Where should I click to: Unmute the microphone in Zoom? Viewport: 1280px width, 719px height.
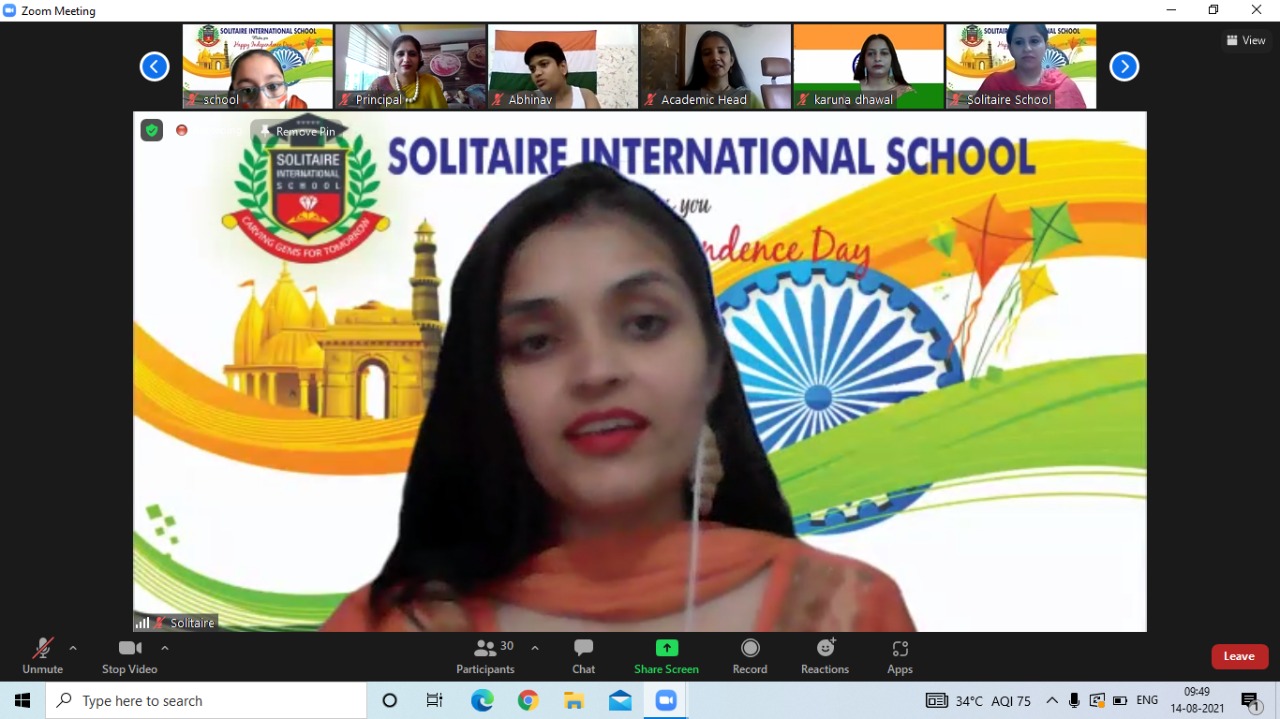42,657
